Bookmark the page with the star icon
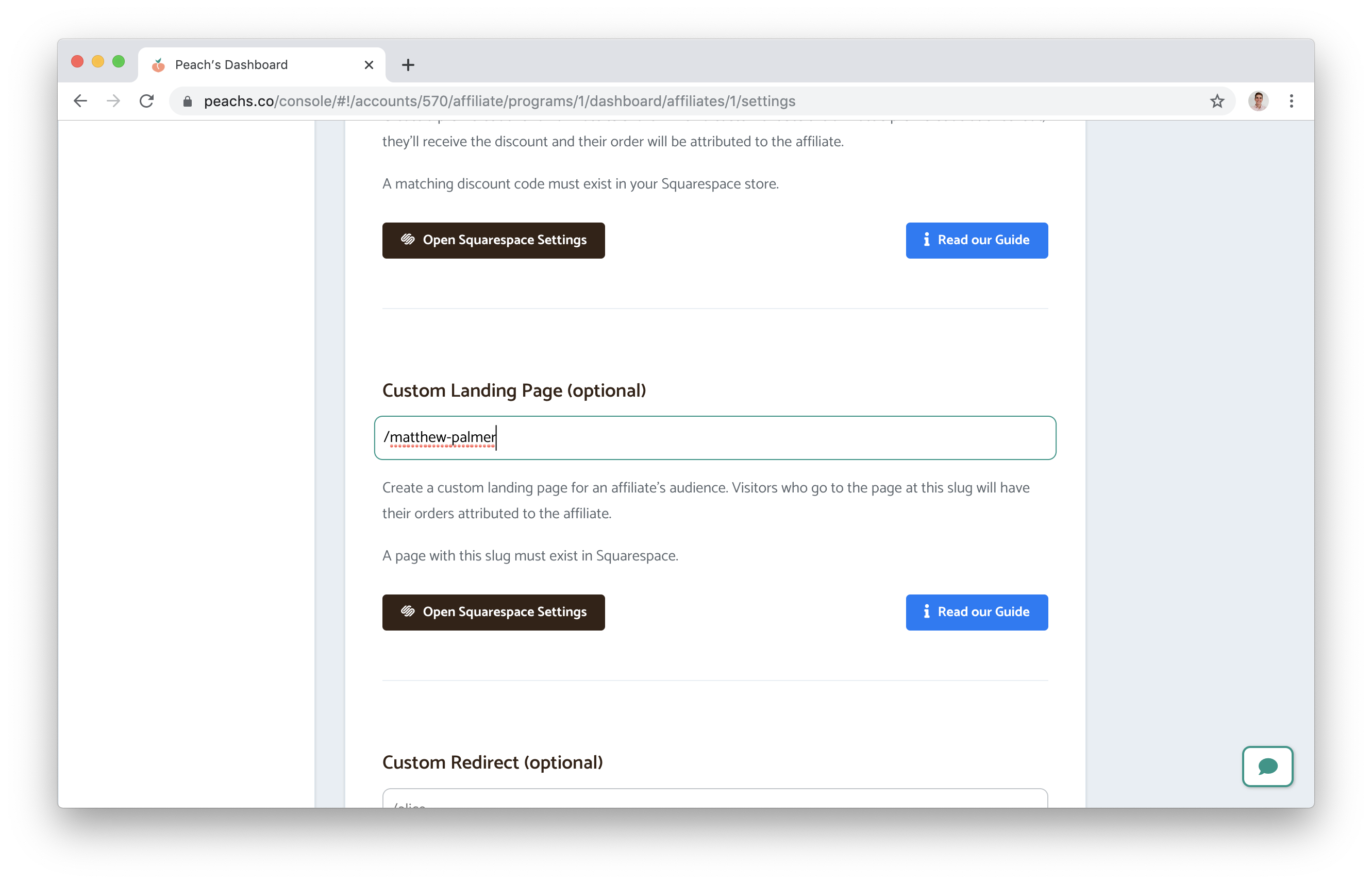1372x884 pixels. click(1216, 101)
